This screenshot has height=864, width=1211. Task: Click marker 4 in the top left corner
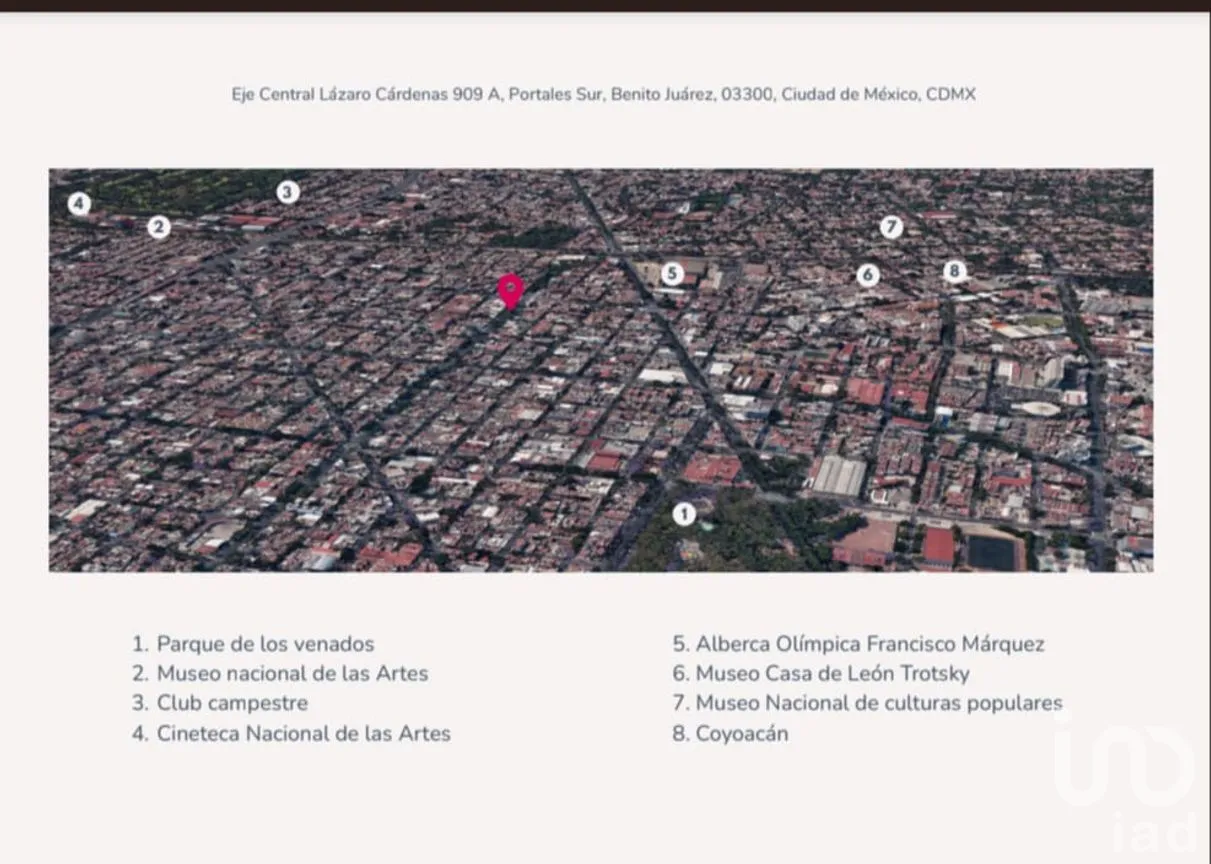coord(77,204)
